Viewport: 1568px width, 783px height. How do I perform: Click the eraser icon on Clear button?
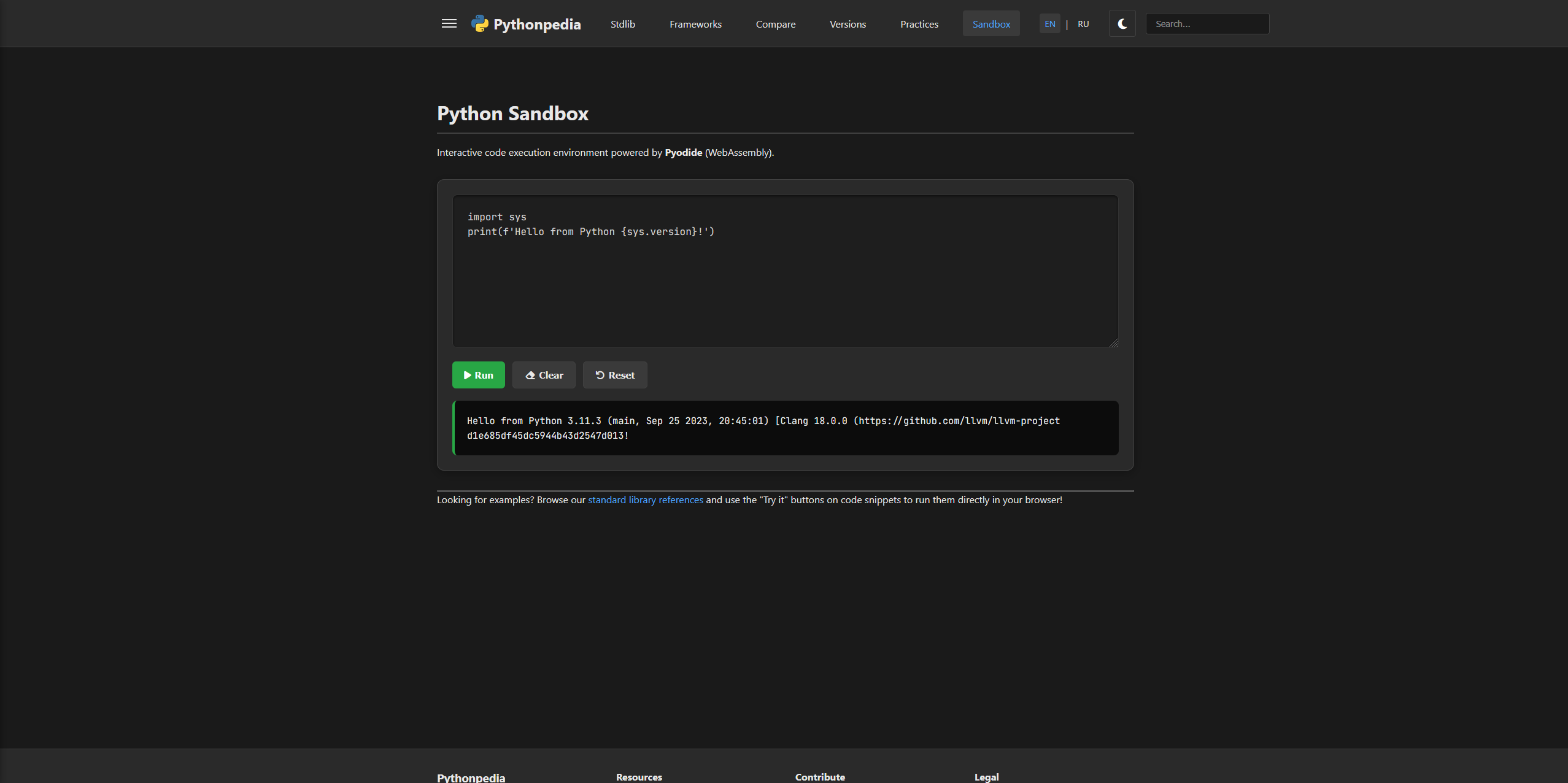[531, 375]
